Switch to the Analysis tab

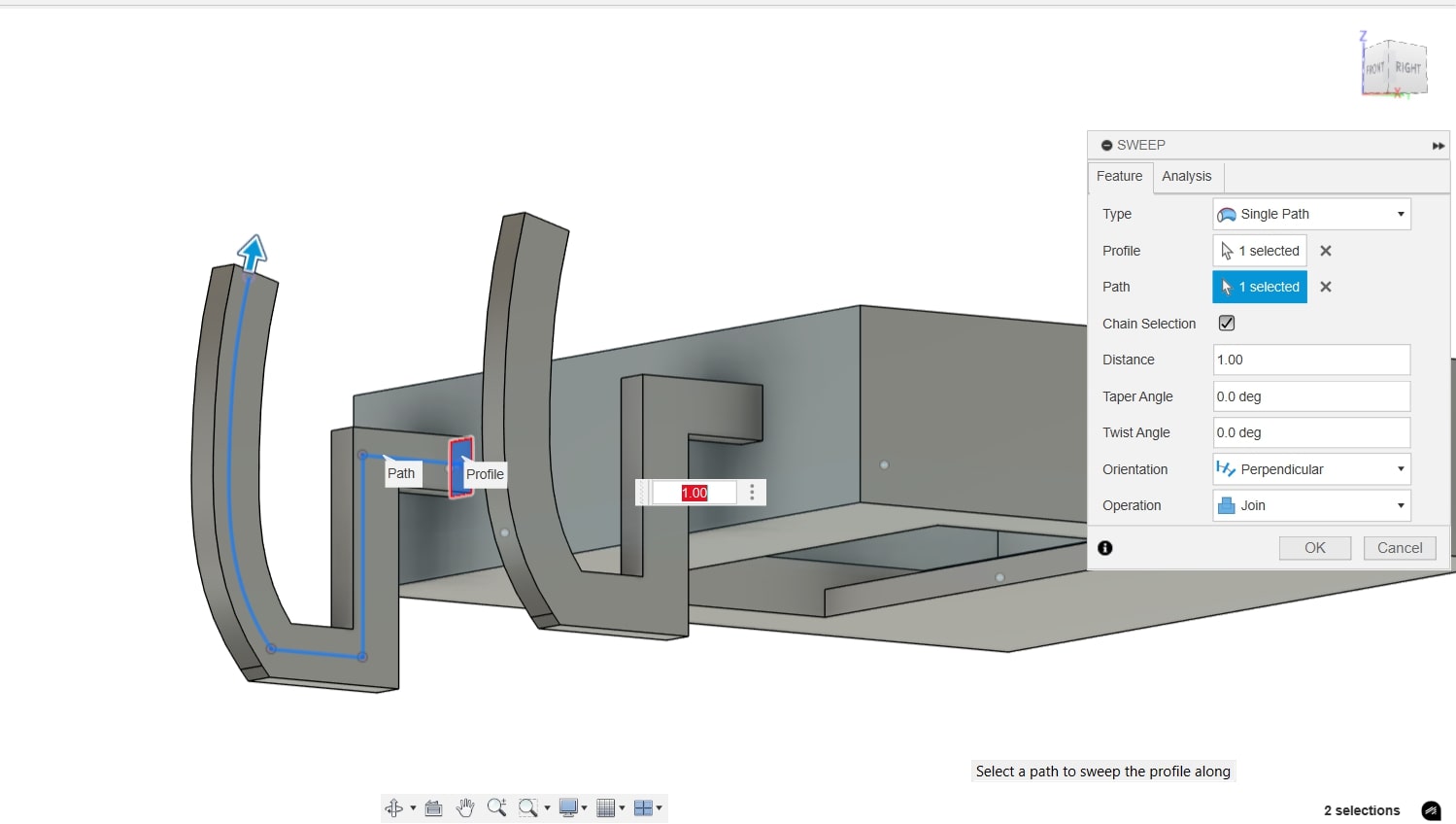[x=1187, y=176]
